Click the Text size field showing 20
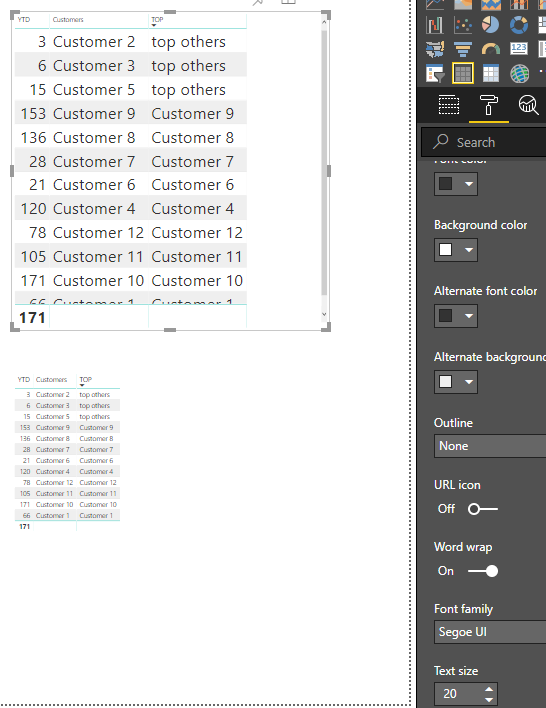Viewport: 546px width, 708px height. pyautogui.click(x=458, y=694)
